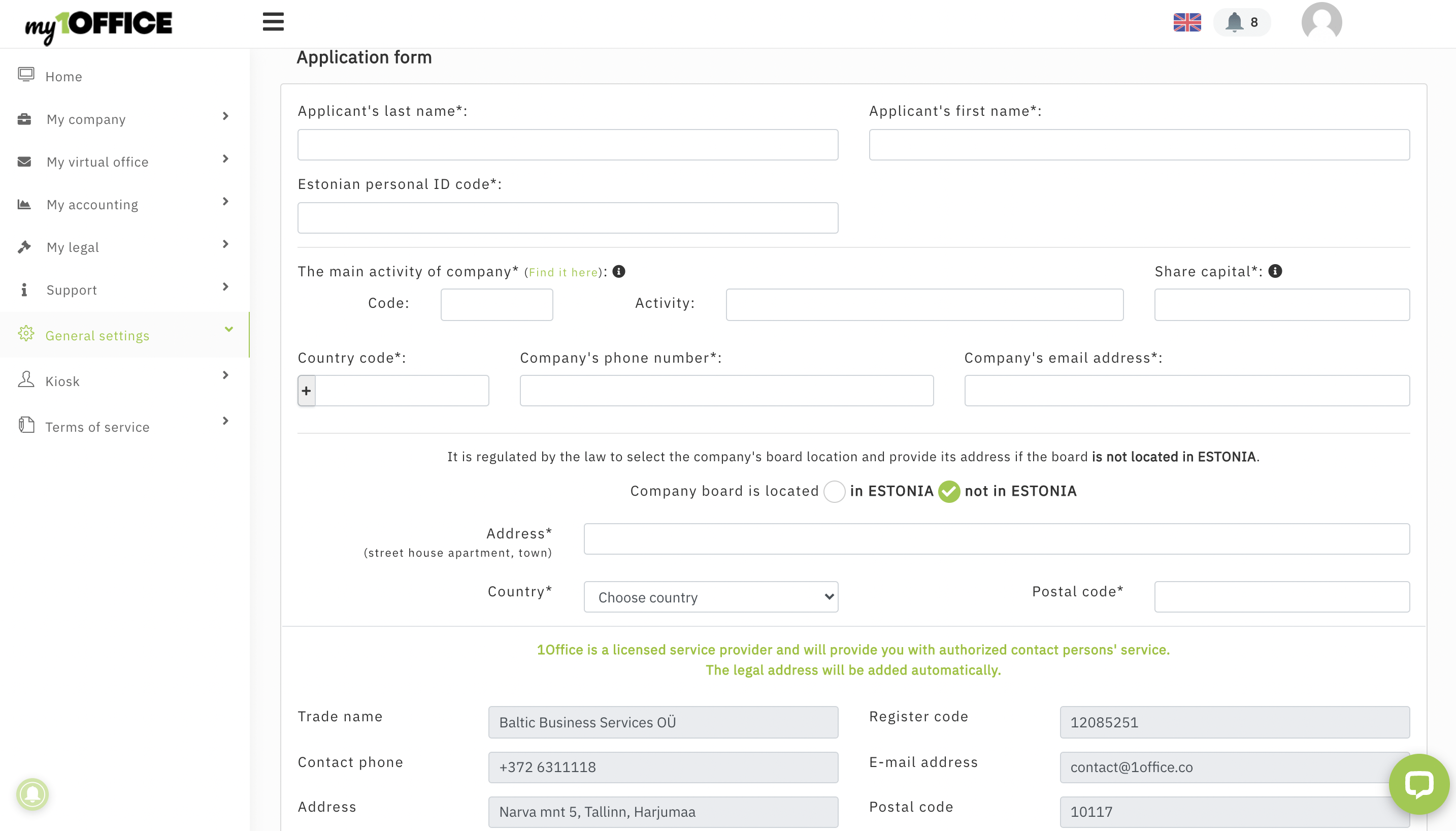Open the live chat bubble
The height and width of the screenshot is (831, 1456).
tap(1418, 784)
